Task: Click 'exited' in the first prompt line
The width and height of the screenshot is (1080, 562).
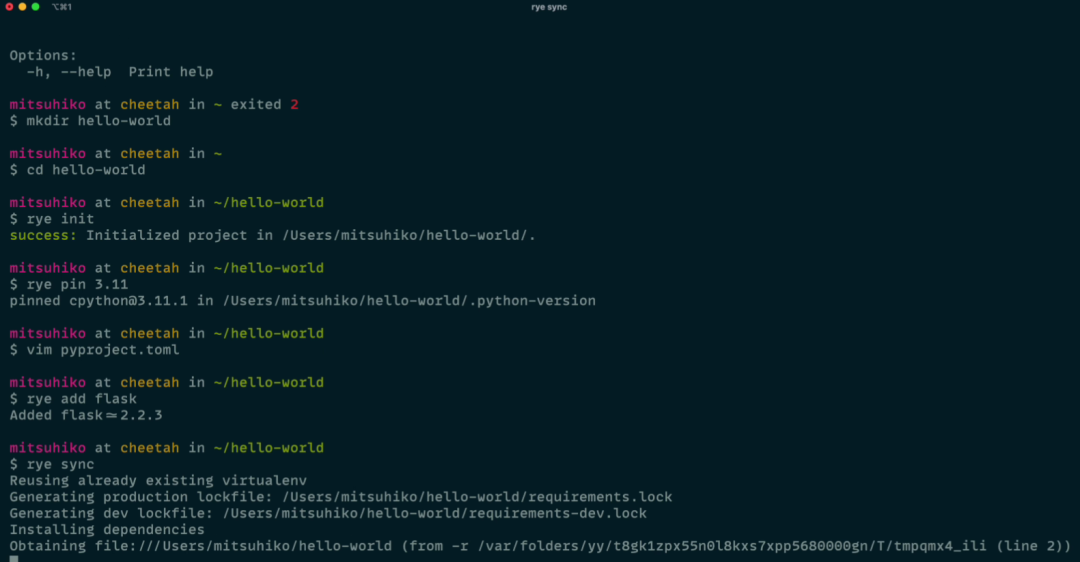Action: [x=256, y=105]
